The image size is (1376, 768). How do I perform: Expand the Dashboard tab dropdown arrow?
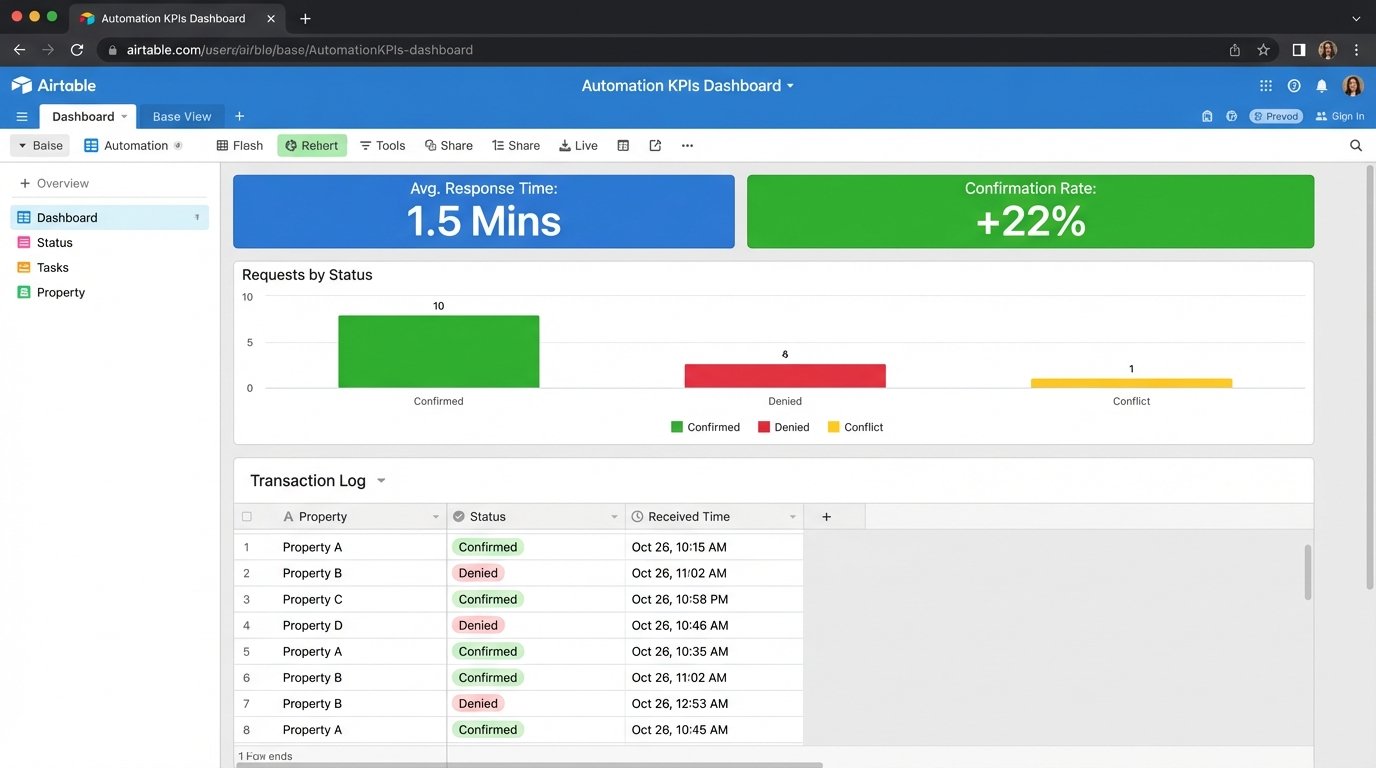pyautogui.click(x=124, y=116)
